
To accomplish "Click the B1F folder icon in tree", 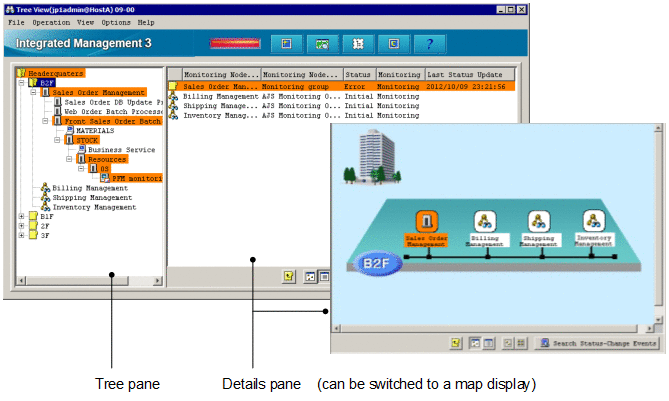I will point(33,216).
